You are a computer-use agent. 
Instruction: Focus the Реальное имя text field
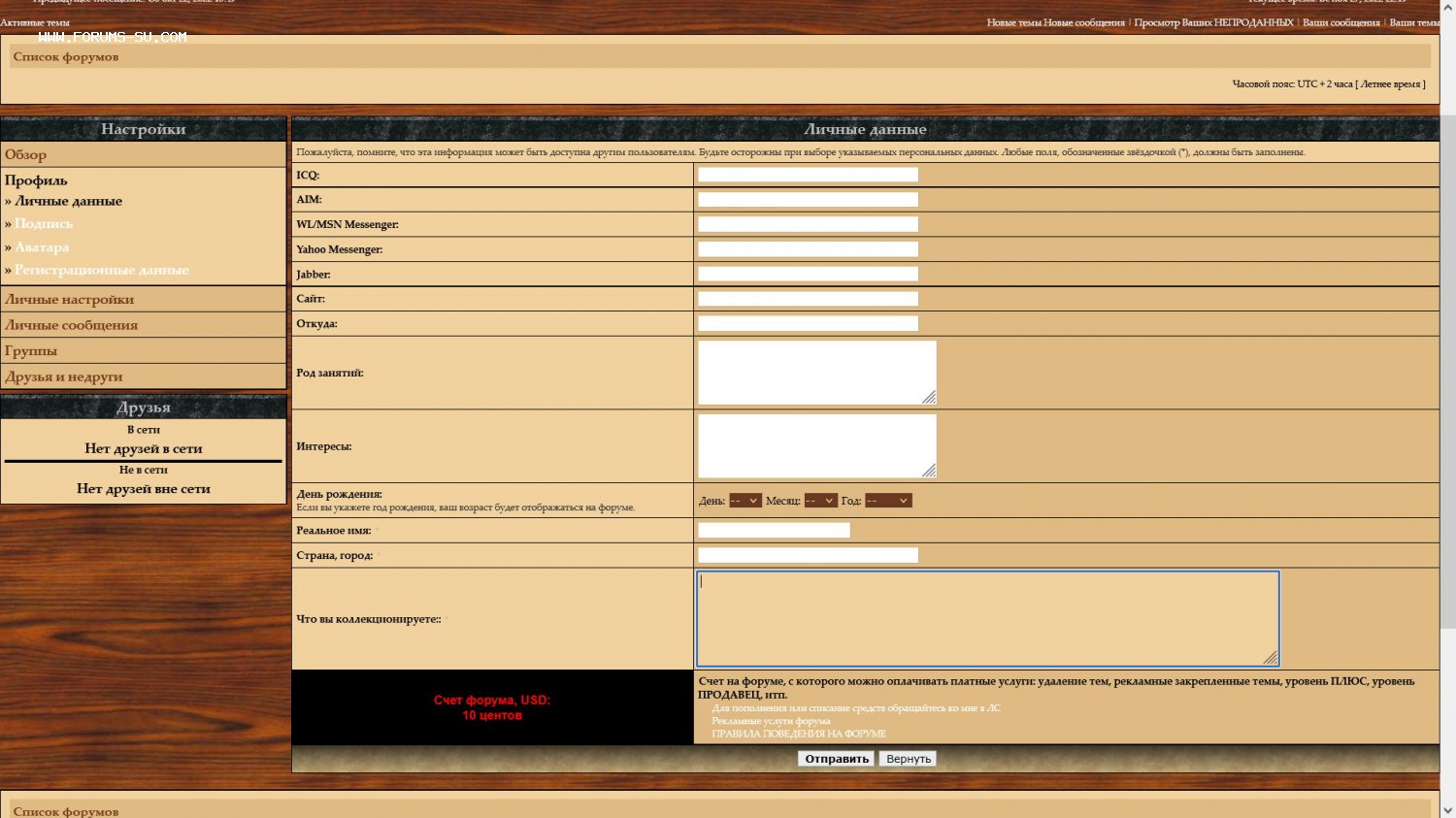click(x=774, y=531)
